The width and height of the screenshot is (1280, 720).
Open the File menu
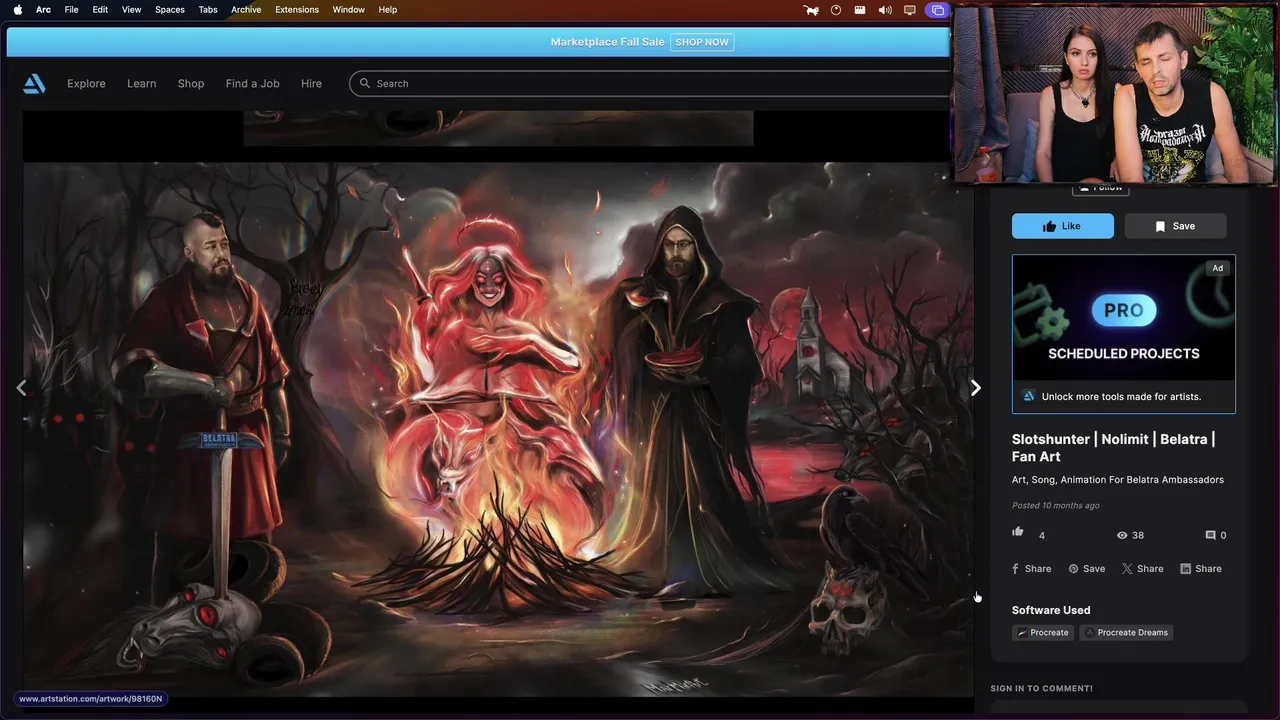(72, 10)
